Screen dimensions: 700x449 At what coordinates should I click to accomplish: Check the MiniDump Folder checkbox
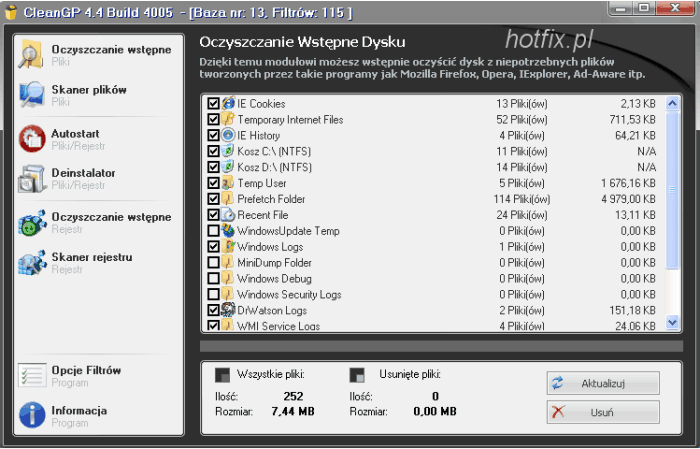213,263
